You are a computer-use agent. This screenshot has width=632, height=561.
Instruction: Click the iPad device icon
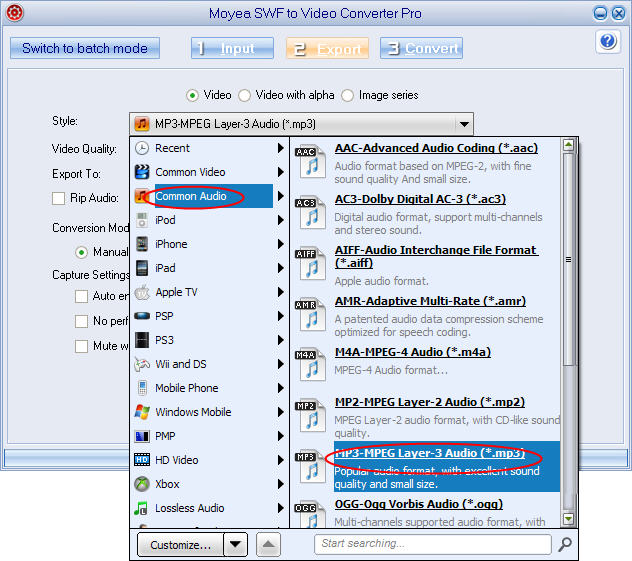click(x=142, y=268)
